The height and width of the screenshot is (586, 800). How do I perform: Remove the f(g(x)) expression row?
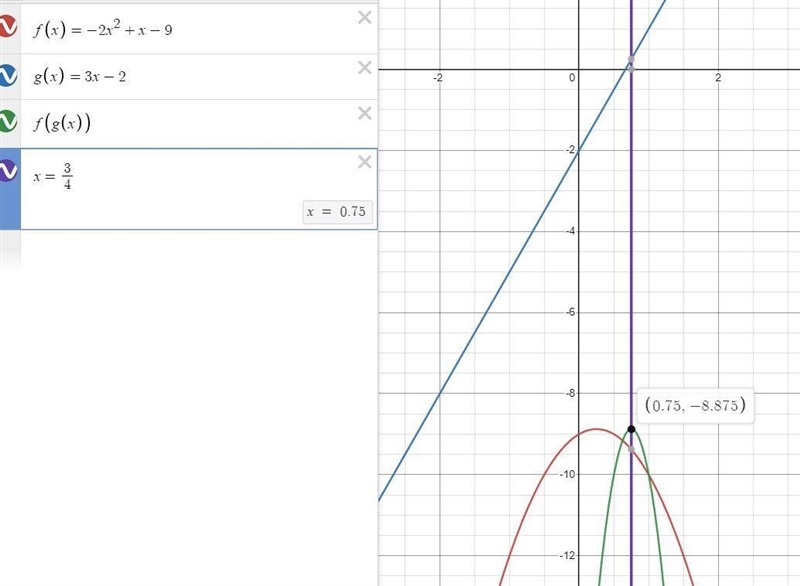[364, 113]
